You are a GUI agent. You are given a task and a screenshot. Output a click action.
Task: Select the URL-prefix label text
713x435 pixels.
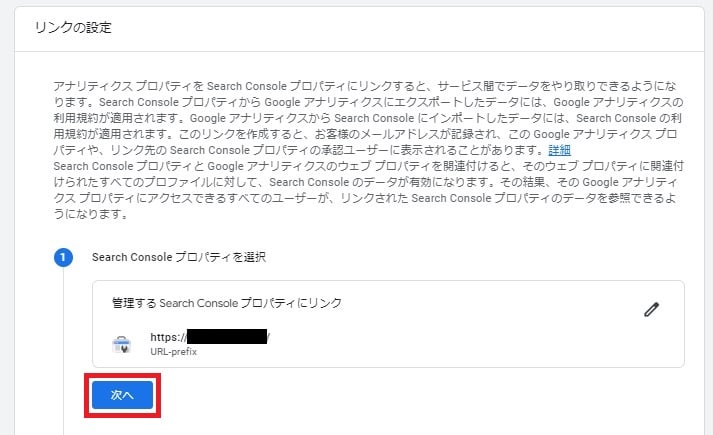(x=174, y=352)
